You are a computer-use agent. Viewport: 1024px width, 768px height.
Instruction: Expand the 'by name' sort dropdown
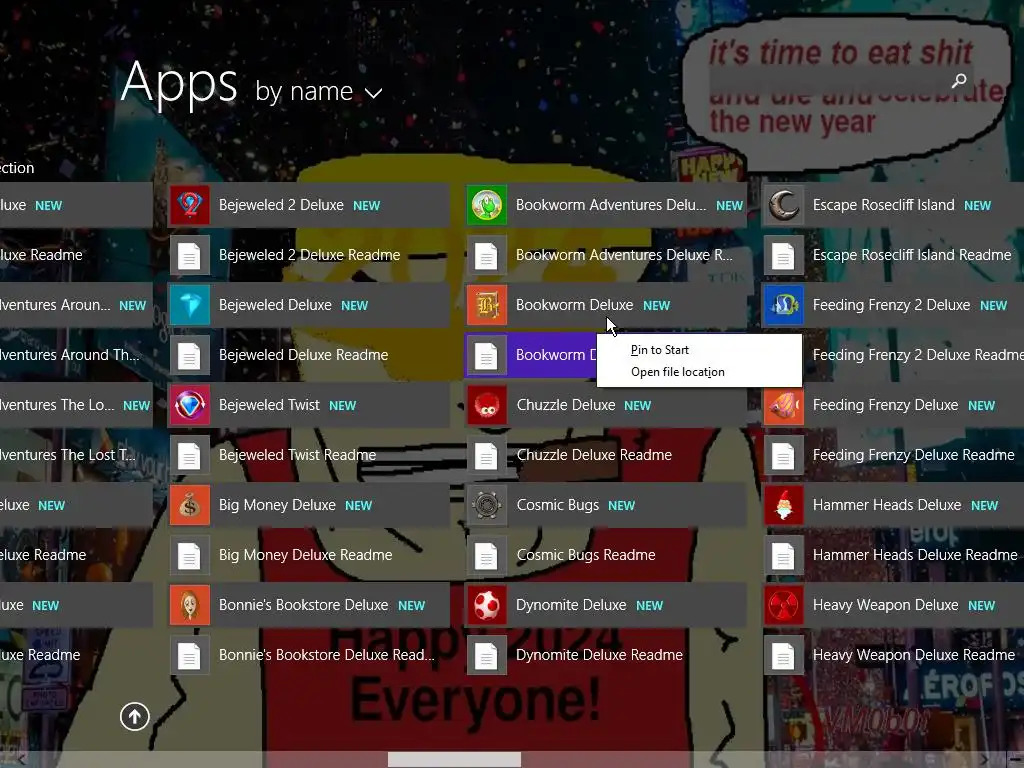click(x=319, y=92)
